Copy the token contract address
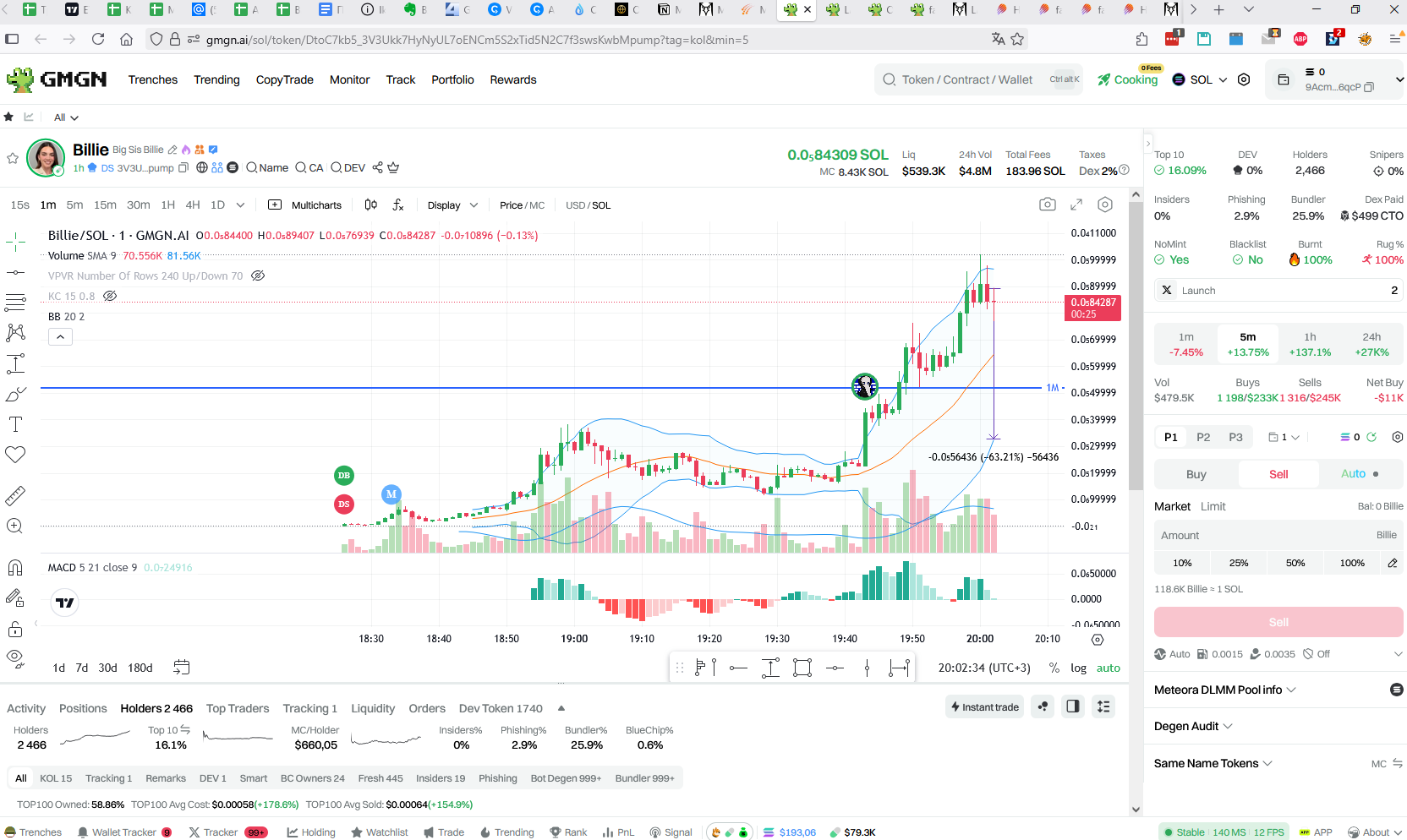 pos(183,167)
